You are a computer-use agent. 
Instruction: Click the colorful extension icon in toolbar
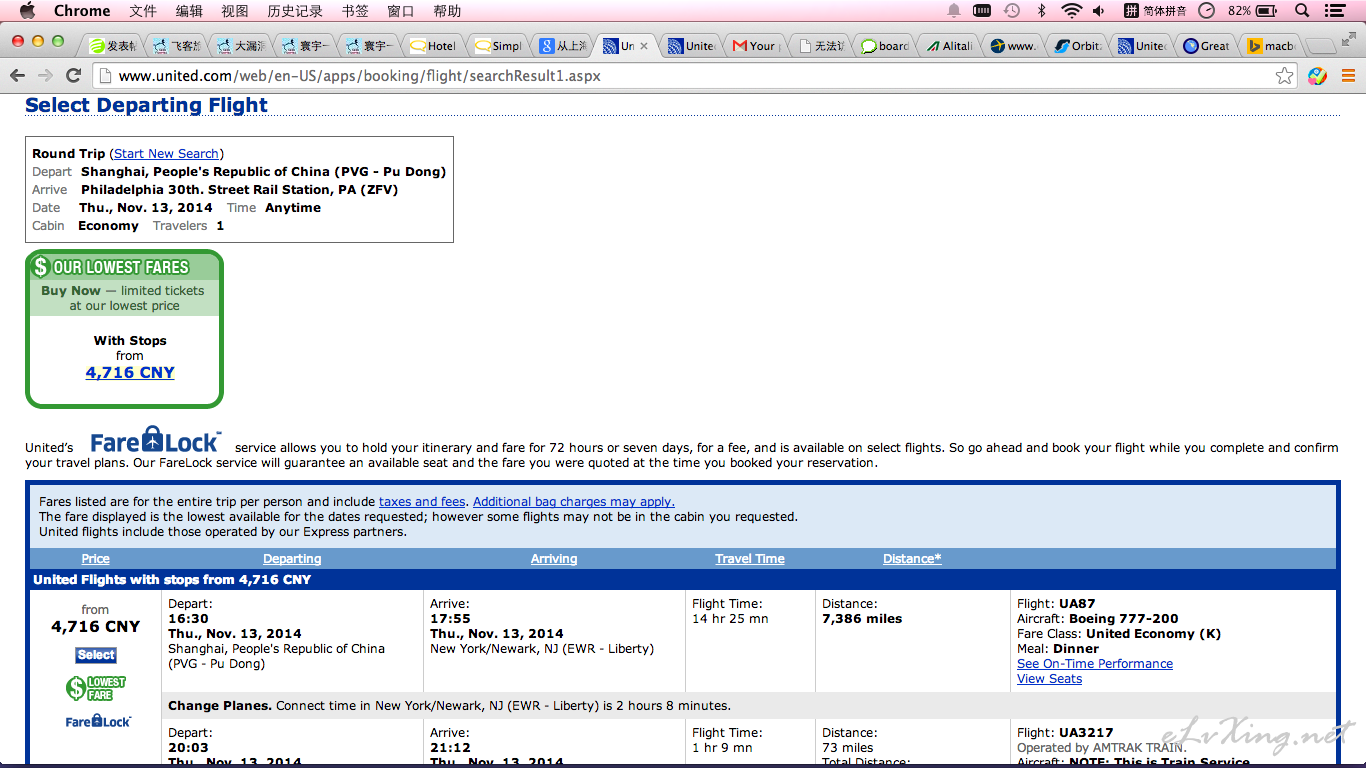pos(1317,76)
